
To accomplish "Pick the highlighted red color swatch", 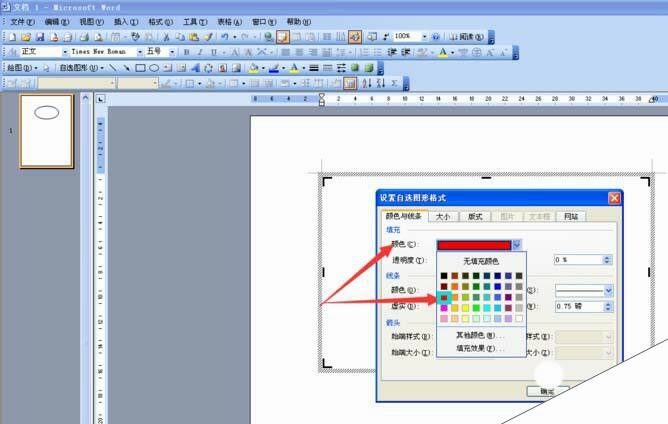I will pyautogui.click(x=444, y=297).
